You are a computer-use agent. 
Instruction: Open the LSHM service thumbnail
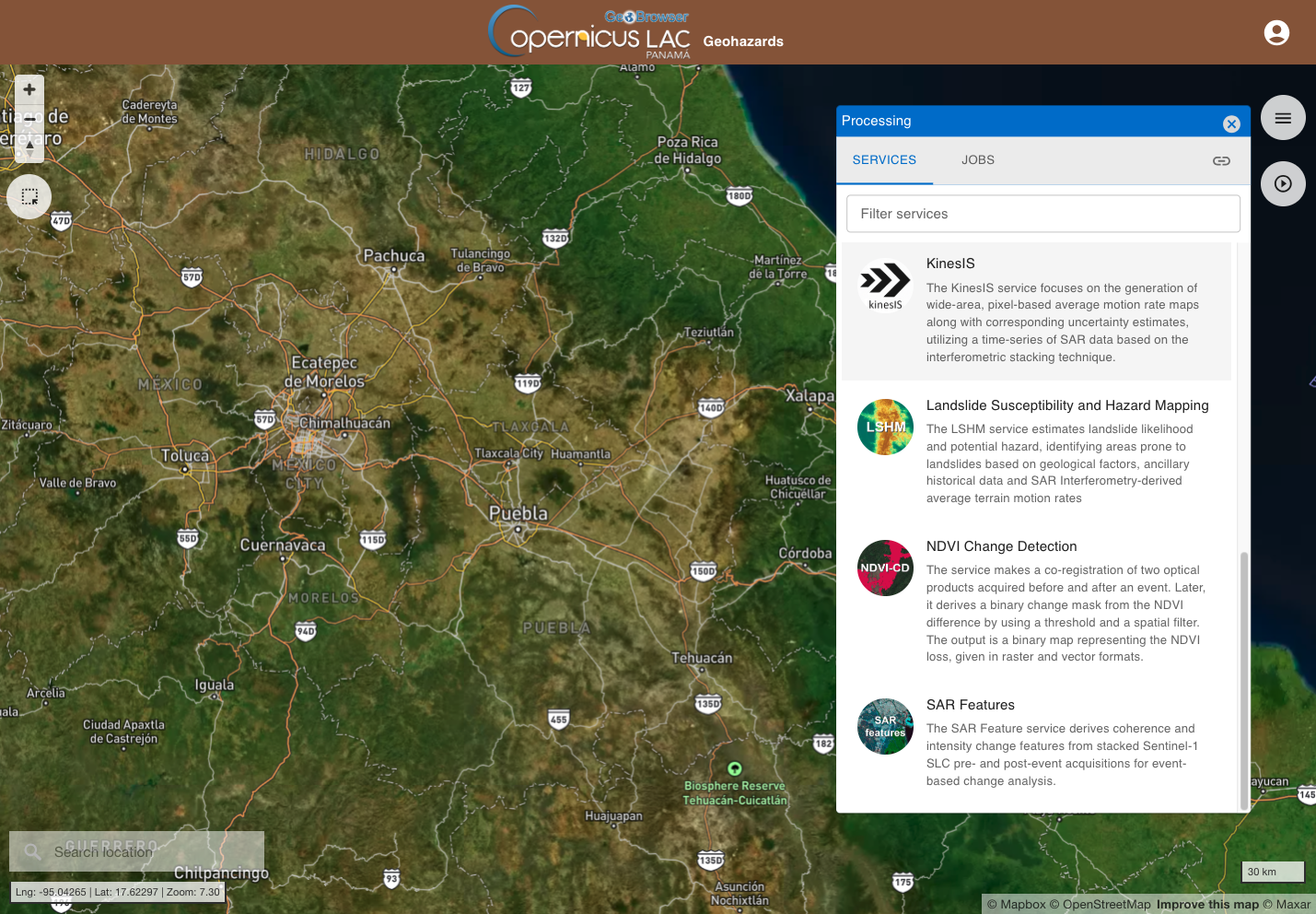pos(885,427)
